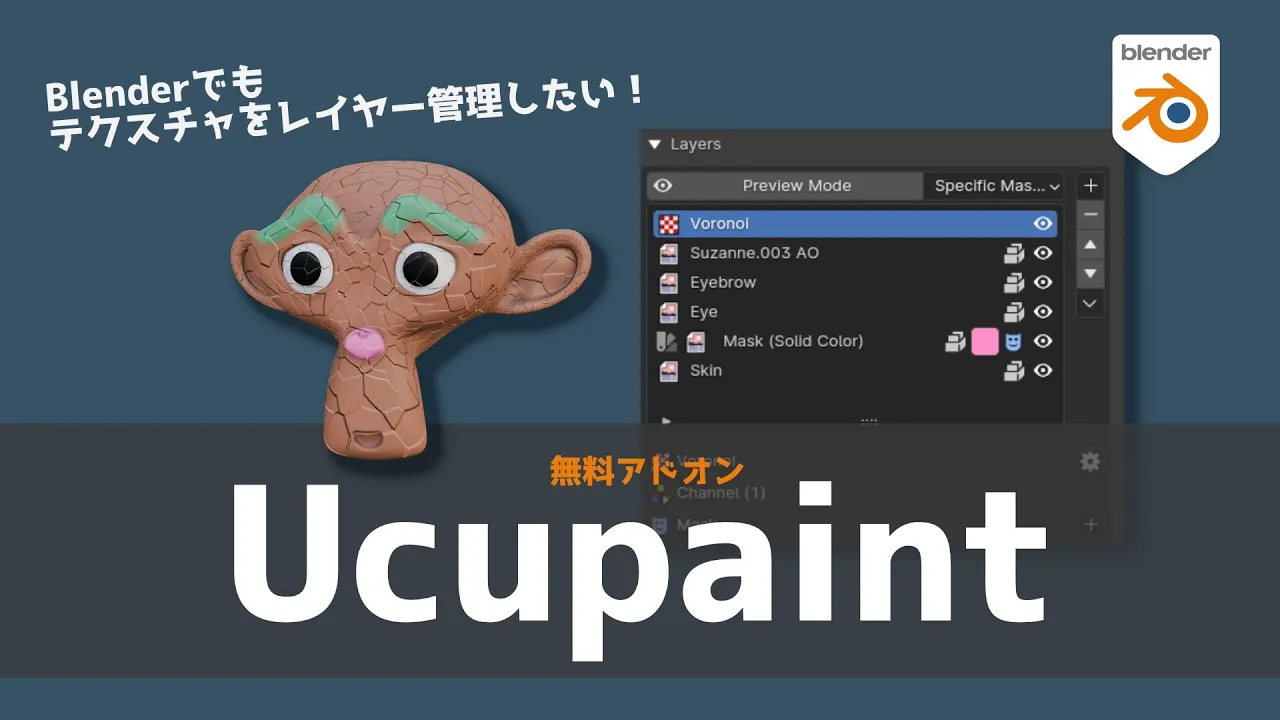Click the Eyebrow layer image icon
The width and height of the screenshot is (1280, 720).
click(669, 283)
